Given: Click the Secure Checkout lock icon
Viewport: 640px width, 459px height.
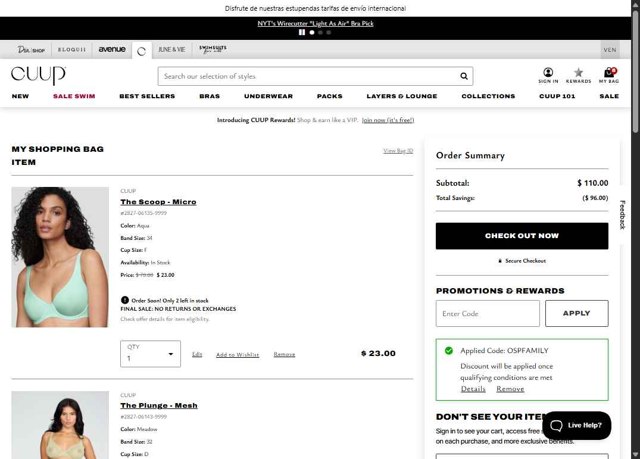Looking at the screenshot, I should pyautogui.click(x=500, y=261).
